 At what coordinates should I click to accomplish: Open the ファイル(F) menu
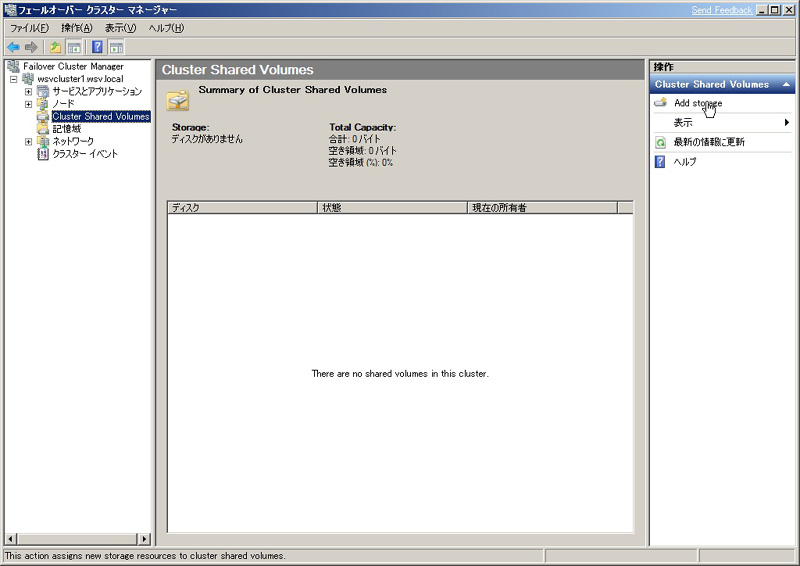pos(29,28)
